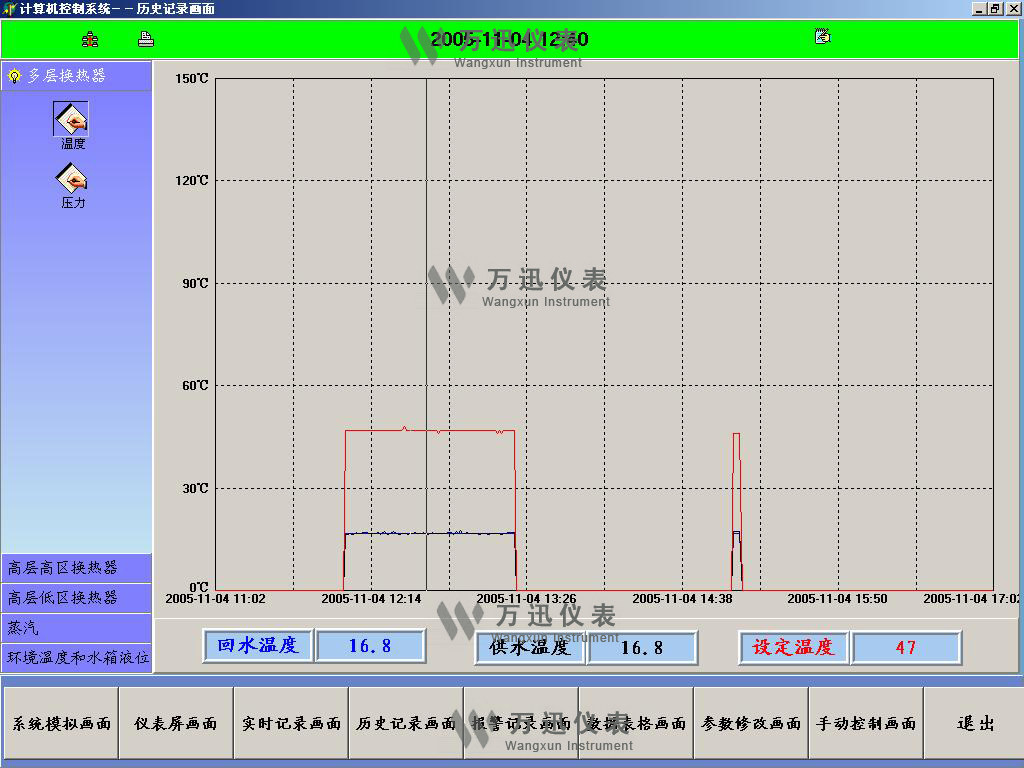Image resolution: width=1024 pixels, height=768 pixels.
Task: Open the 手动控制画面 screen
Action: click(866, 722)
